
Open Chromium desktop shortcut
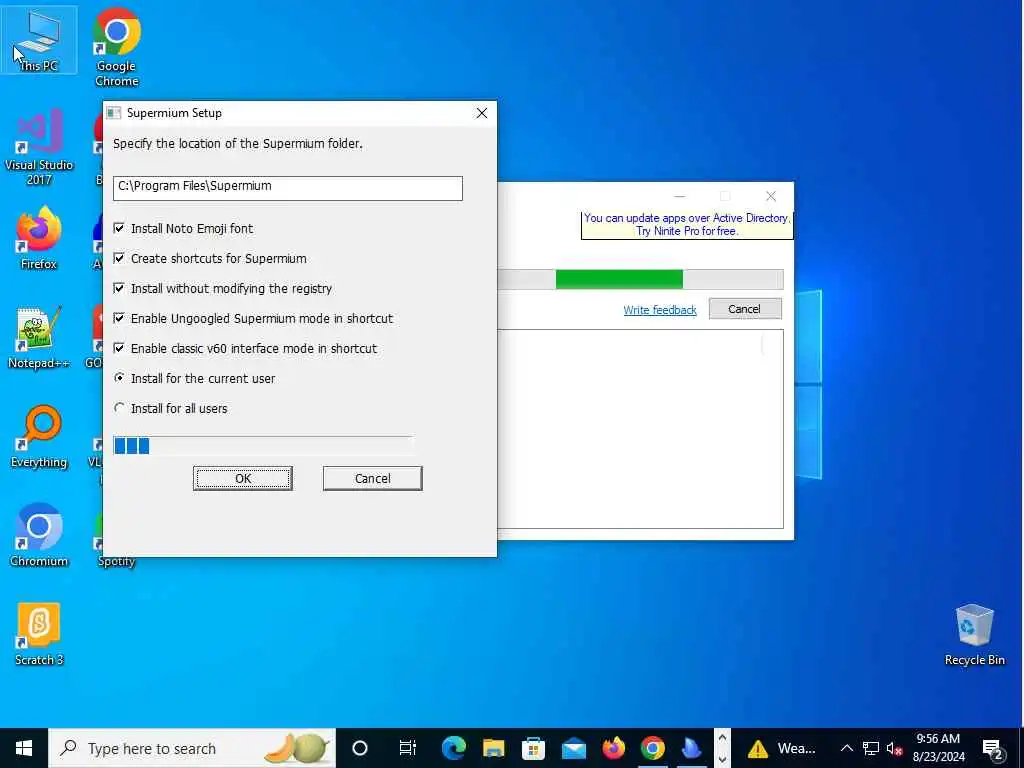pyautogui.click(x=39, y=536)
